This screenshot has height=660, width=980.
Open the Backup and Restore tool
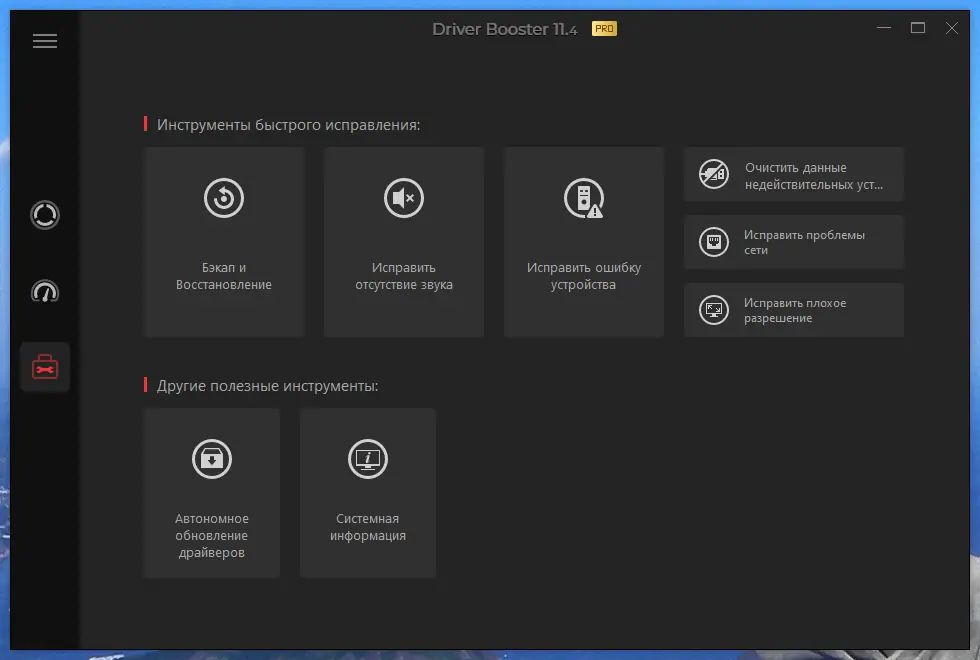[224, 240]
